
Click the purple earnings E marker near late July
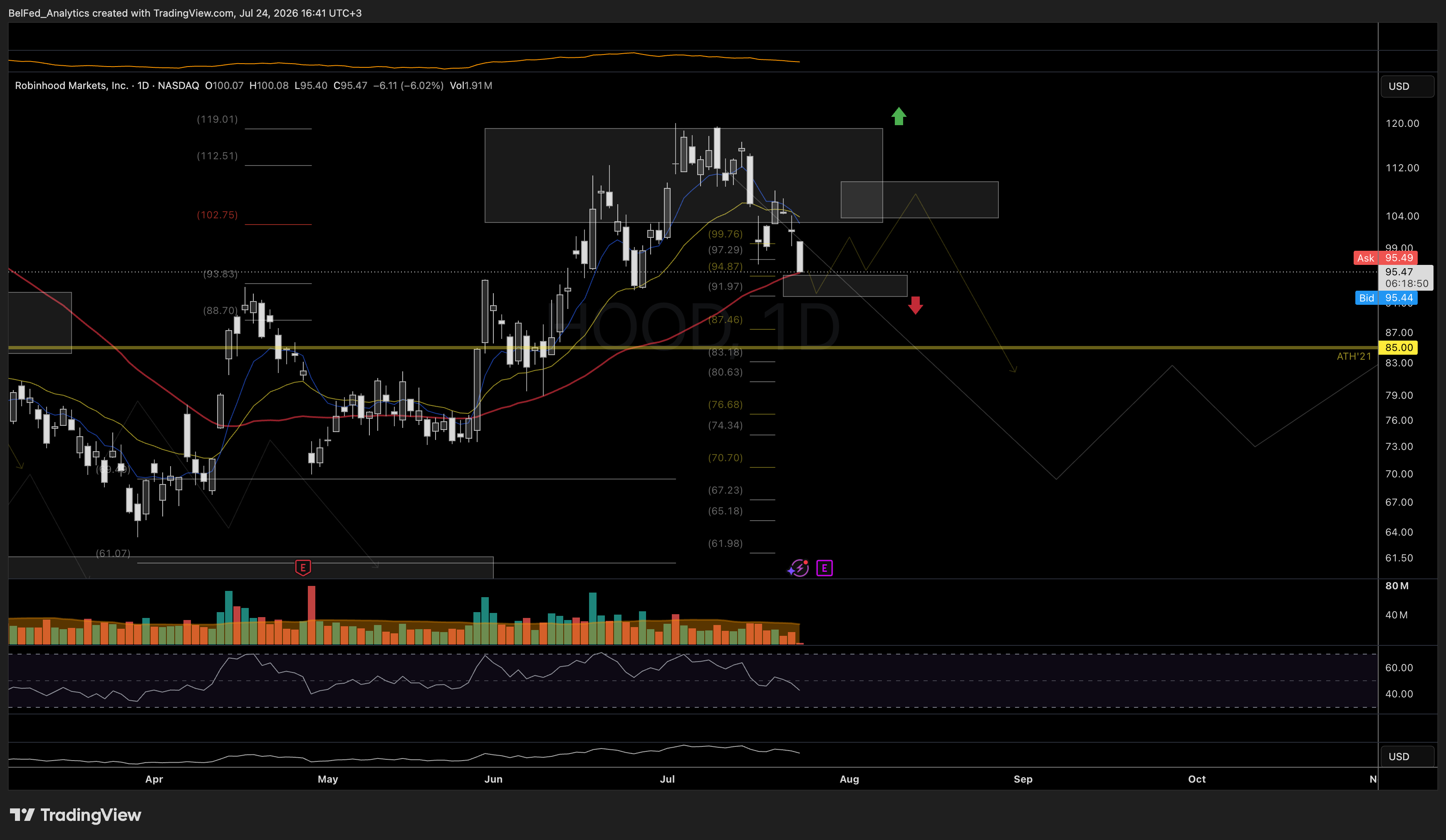(x=825, y=568)
